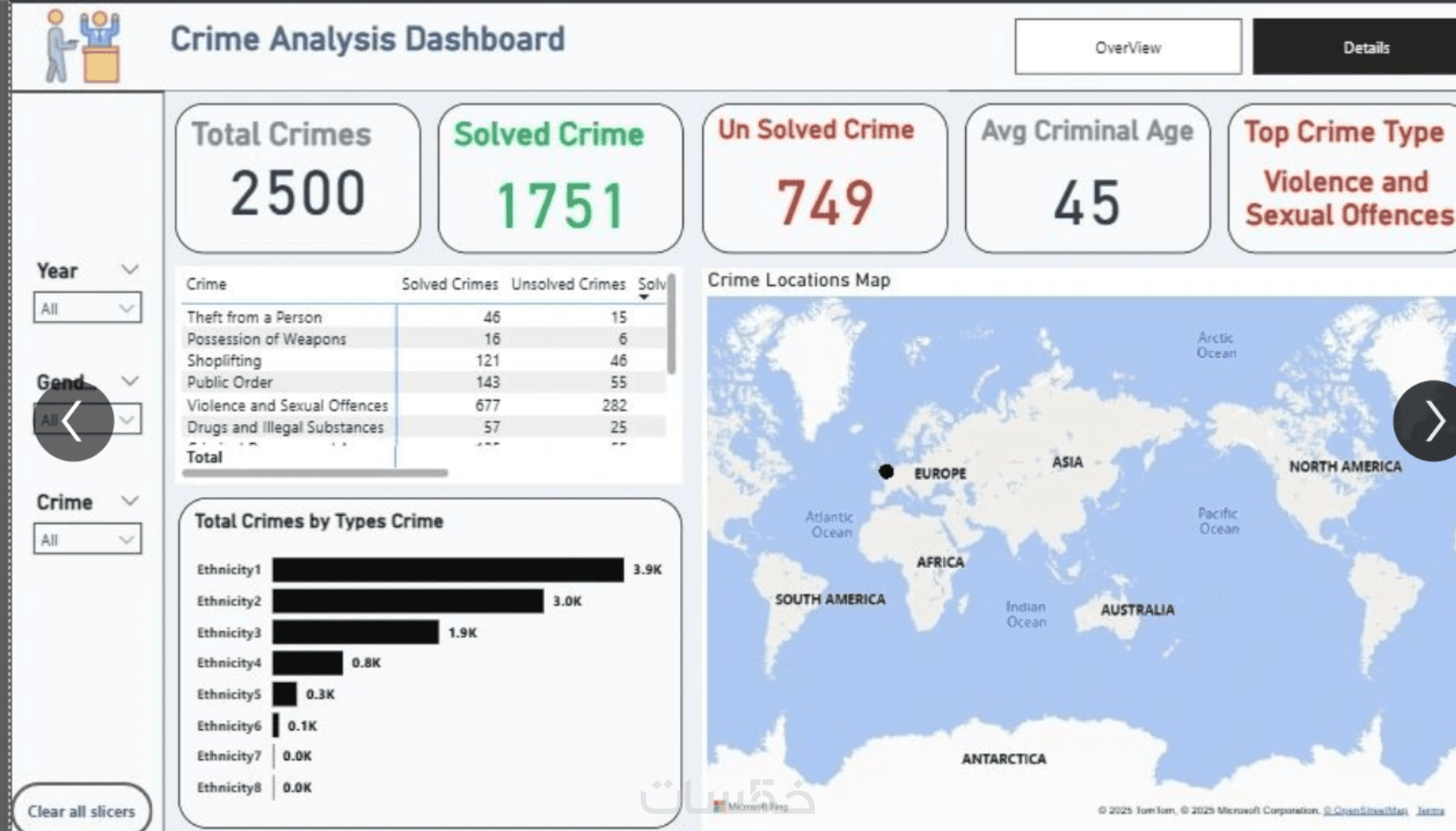Image resolution: width=1456 pixels, height=831 pixels.
Task: Select the Ethnicity1 bar
Action: tap(448, 570)
